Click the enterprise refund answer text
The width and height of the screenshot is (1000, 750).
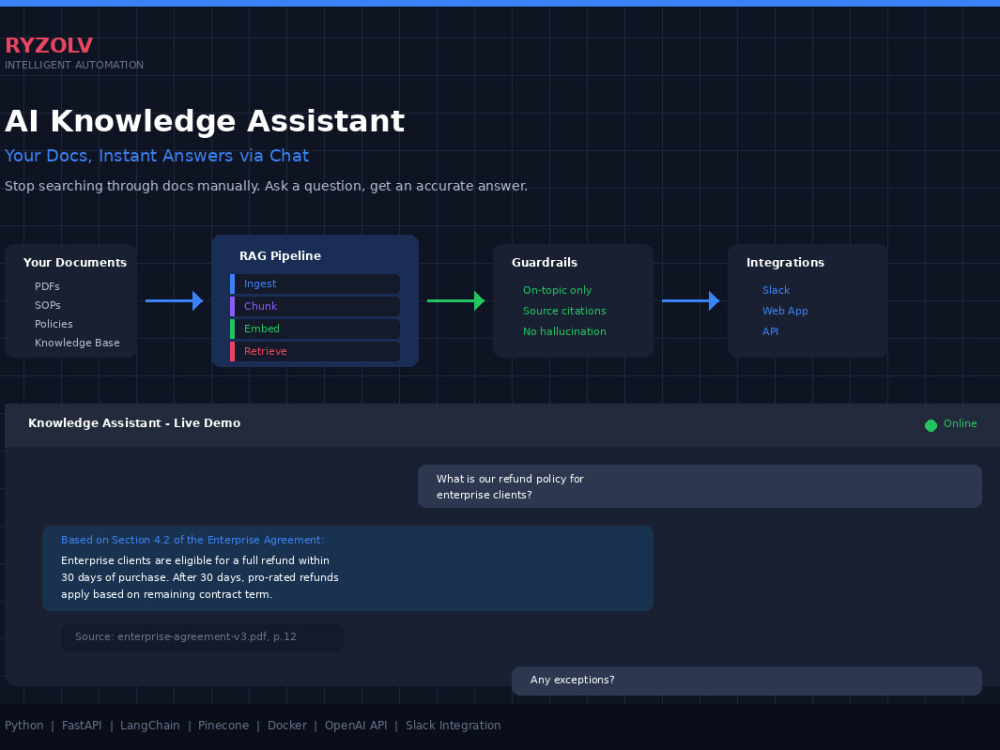tap(200, 577)
